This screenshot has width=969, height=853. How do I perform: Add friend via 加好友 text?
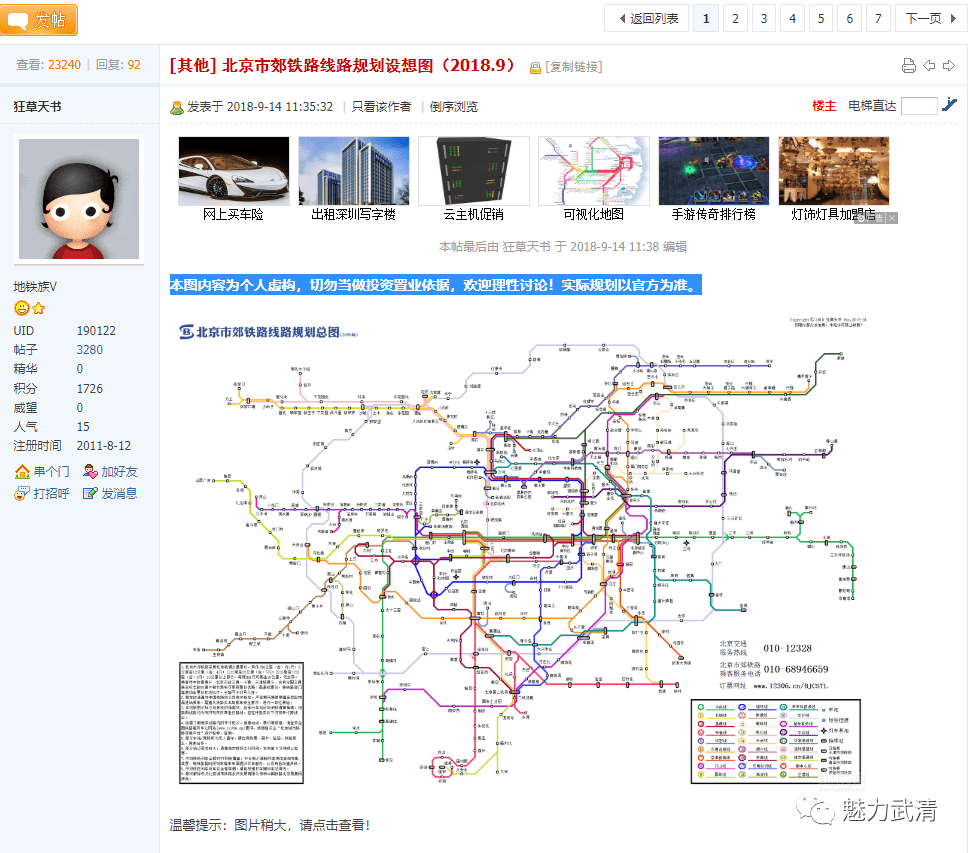click(x=119, y=472)
